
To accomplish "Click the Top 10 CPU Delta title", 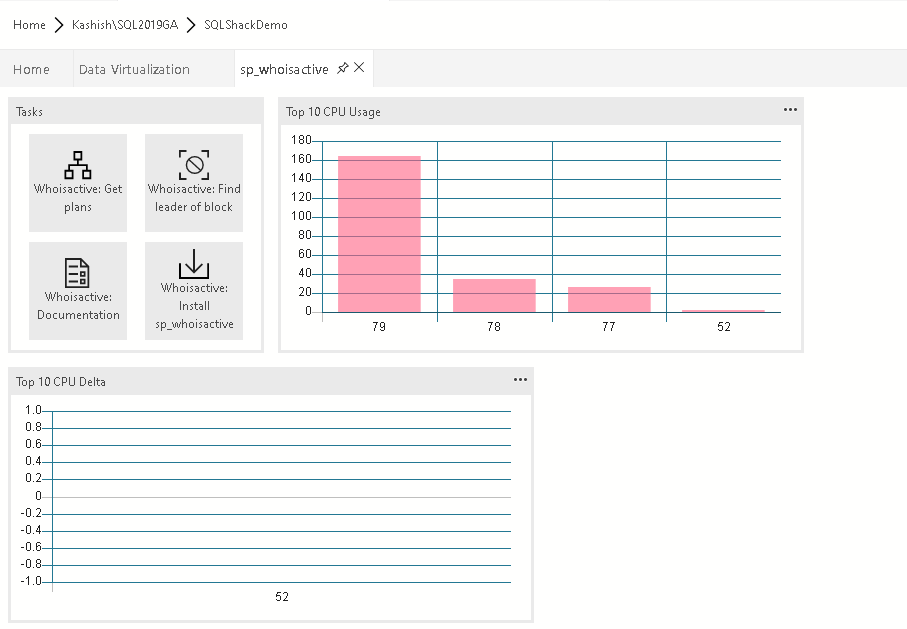I will click(x=61, y=381).
